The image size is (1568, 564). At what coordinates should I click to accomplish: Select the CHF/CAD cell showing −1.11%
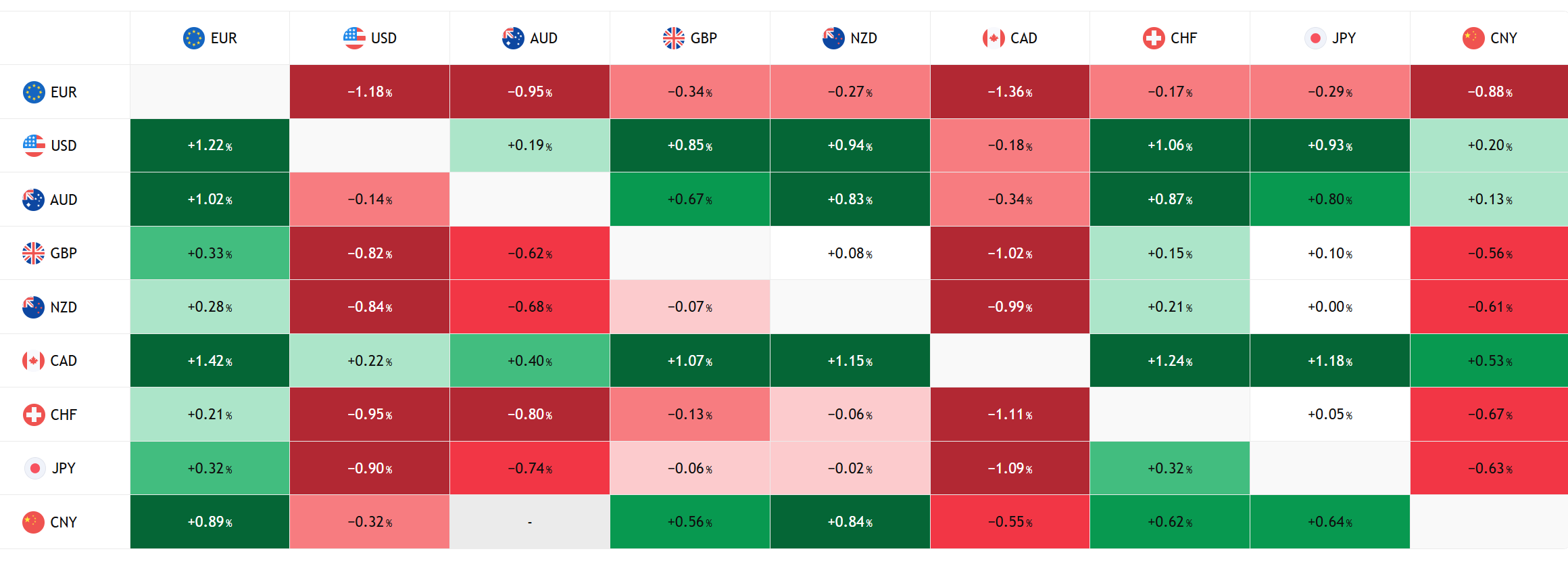pyautogui.click(x=1010, y=415)
